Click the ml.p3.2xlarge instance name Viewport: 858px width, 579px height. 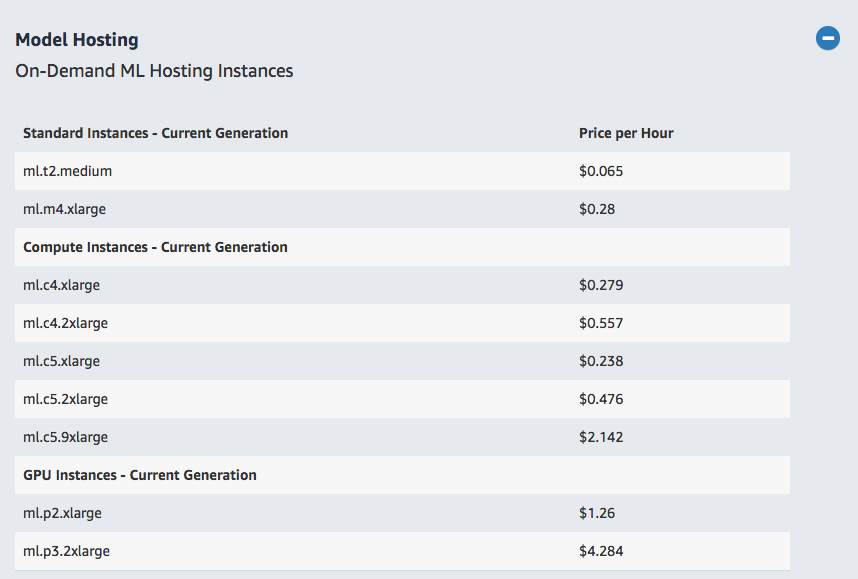pyautogui.click(x=66, y=551)
